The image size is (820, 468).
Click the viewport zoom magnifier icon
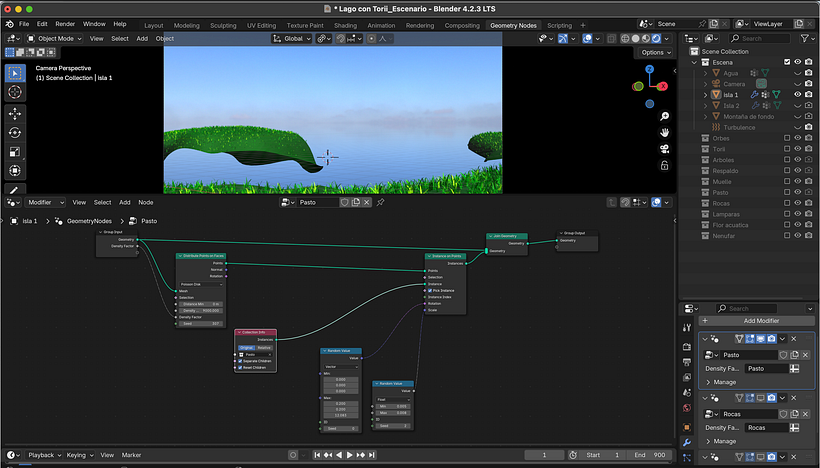pyautogui.click(x=665, y=116)
